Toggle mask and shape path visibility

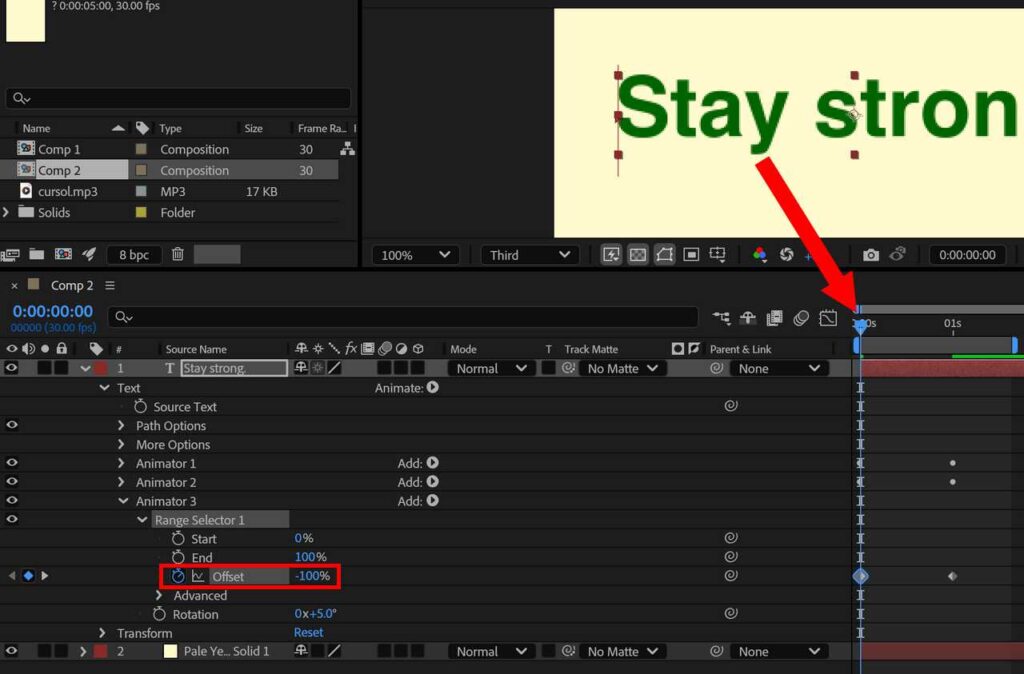click(x=664, y=255)
